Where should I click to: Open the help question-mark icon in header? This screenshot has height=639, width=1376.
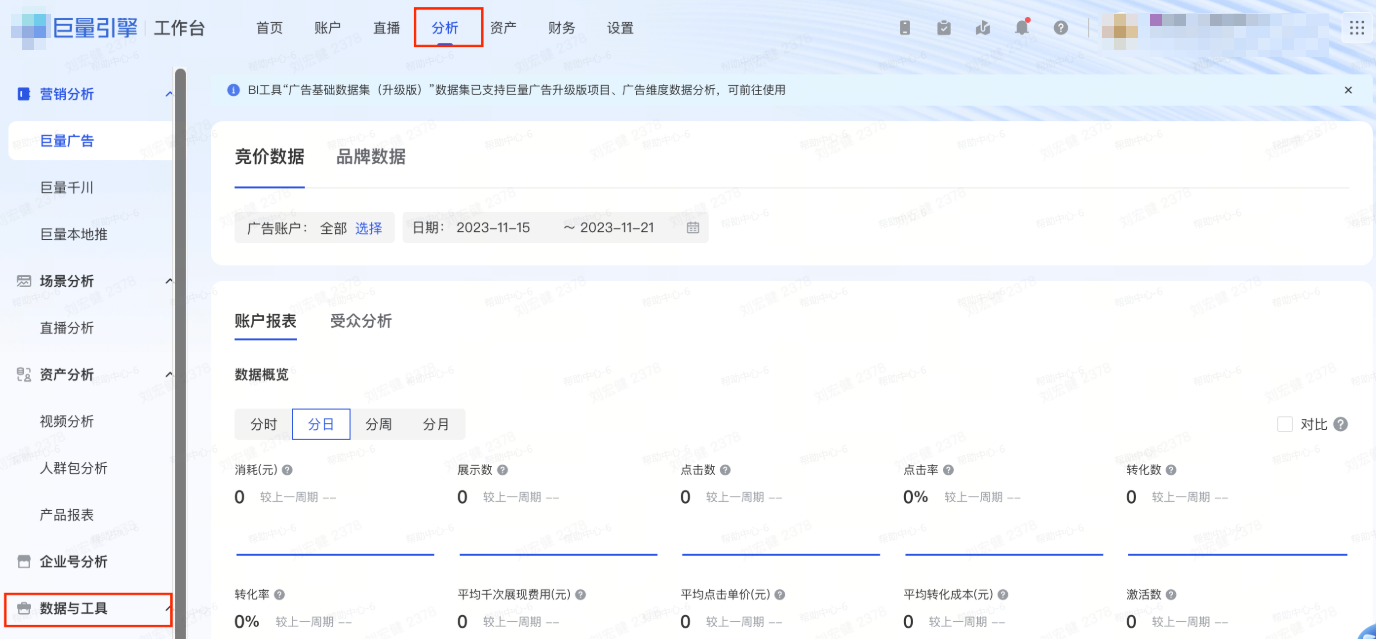point(1060,28)
